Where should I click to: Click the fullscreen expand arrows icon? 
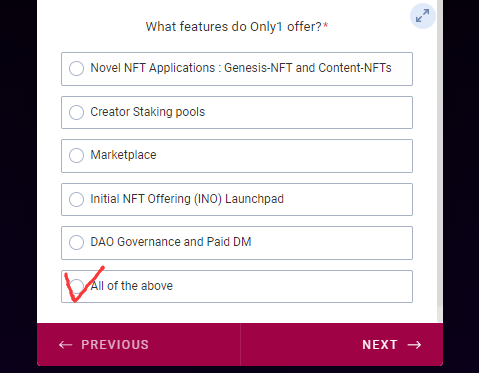click(x=422, y=16)
